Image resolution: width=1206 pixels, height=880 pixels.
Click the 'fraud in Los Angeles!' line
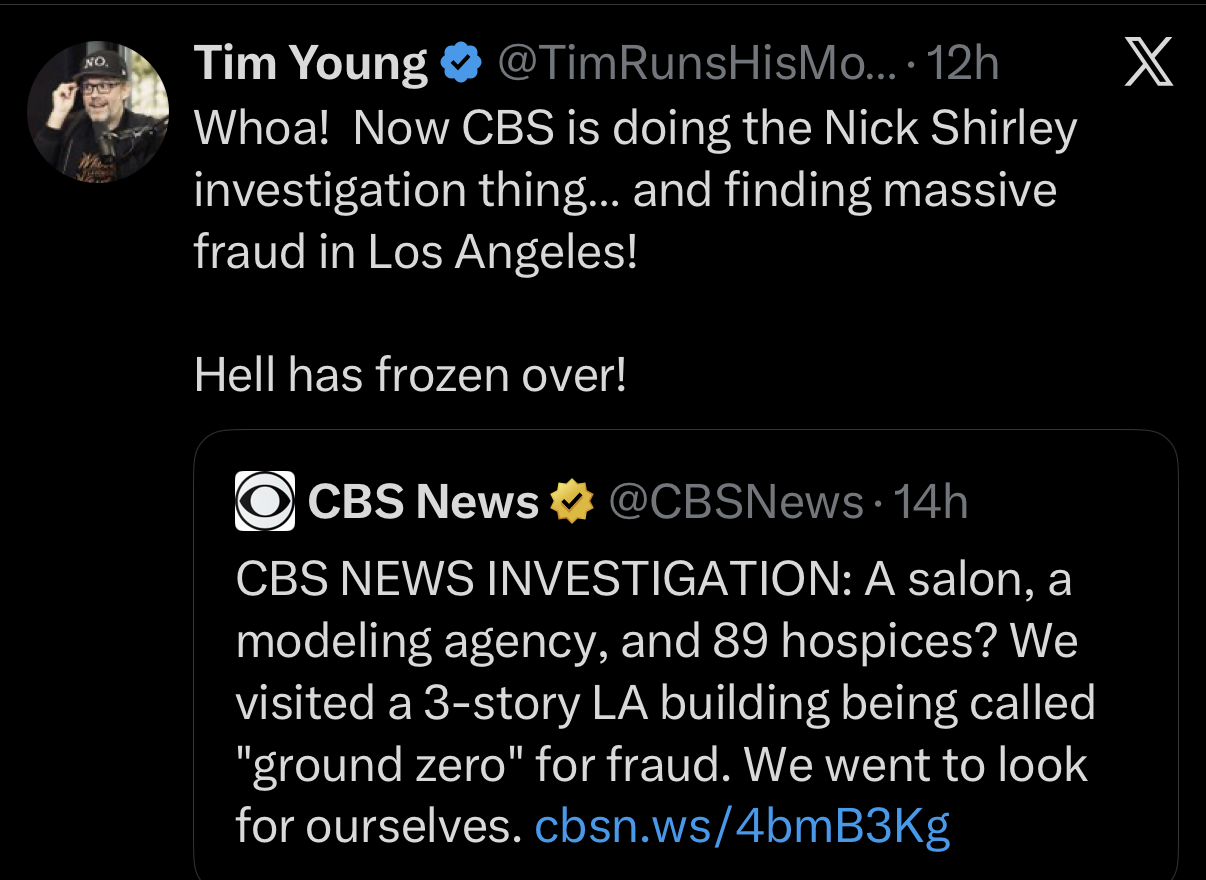point(414,252)
